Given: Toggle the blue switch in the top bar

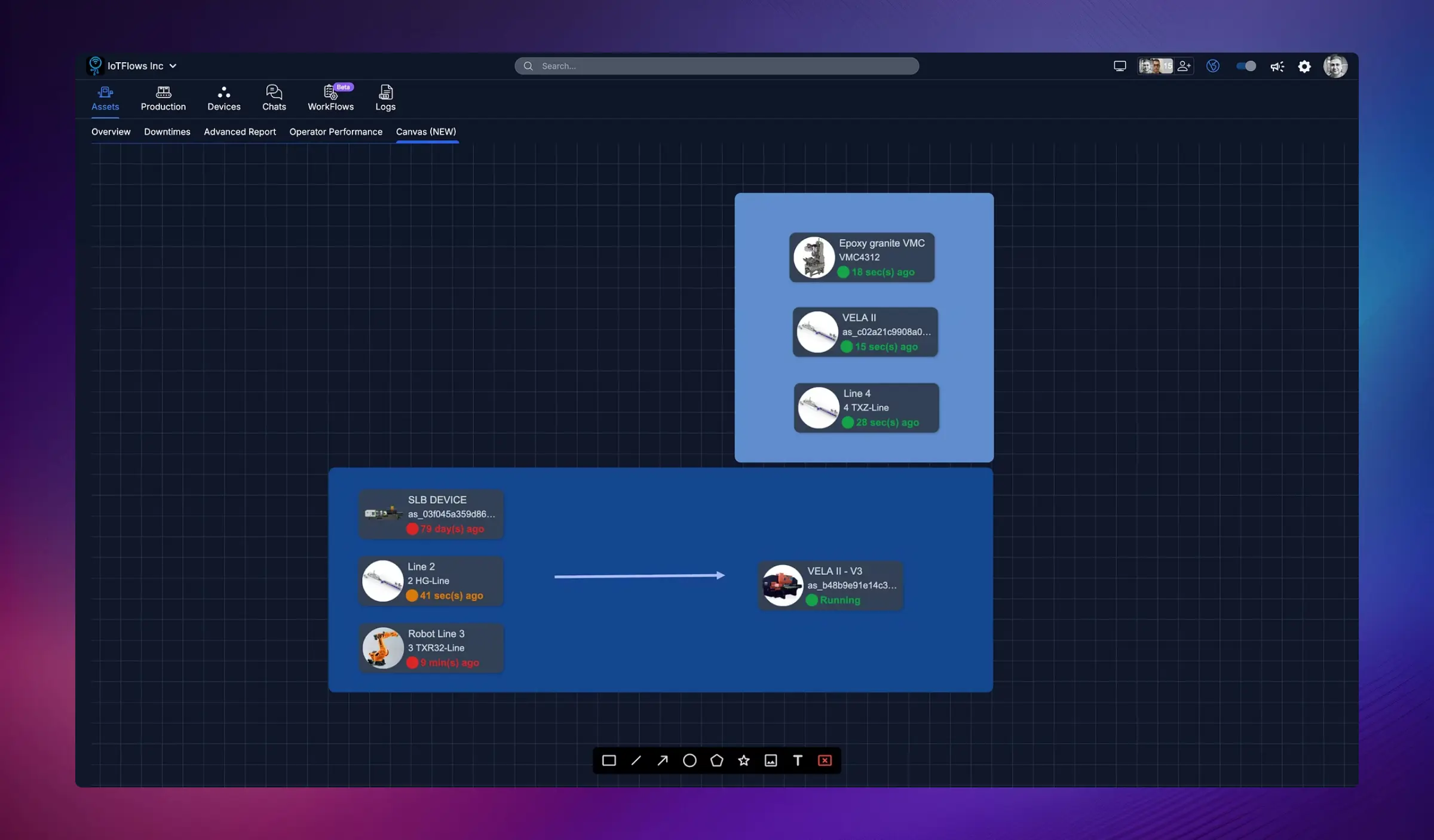Looking at the screenshot, I should click(x=1245, y=66).
